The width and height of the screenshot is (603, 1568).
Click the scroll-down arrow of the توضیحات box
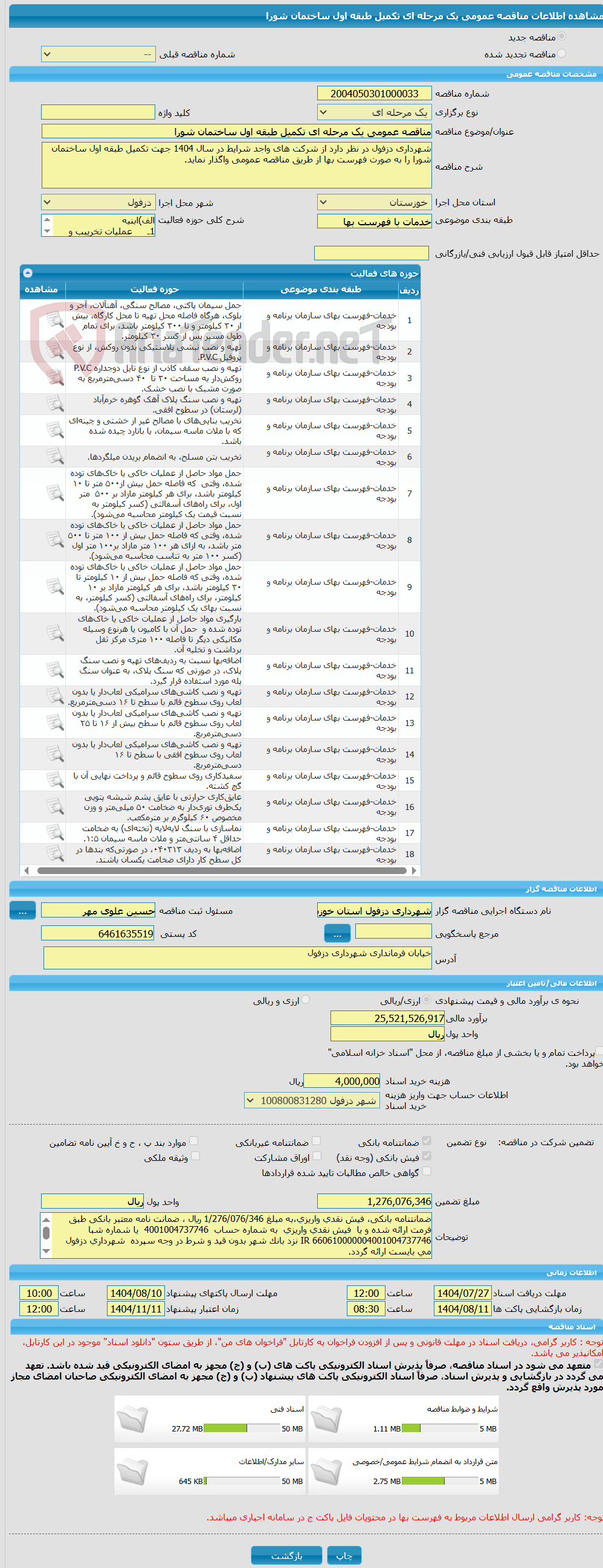pyautogui.click(x=47, y=1252)
